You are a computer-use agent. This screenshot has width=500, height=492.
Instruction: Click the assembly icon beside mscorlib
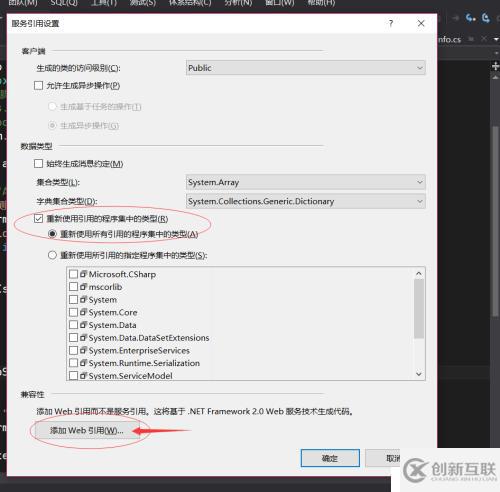point(83,287)
